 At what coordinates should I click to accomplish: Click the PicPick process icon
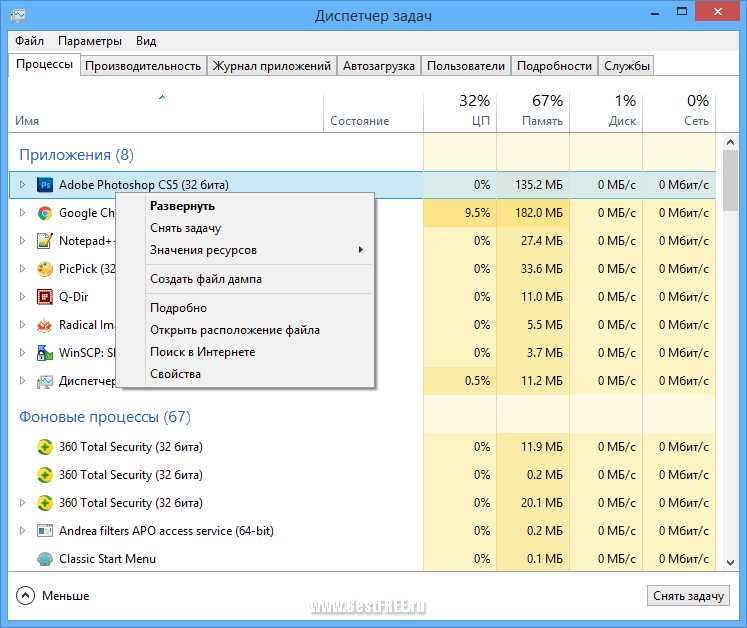tap(45, 269)
